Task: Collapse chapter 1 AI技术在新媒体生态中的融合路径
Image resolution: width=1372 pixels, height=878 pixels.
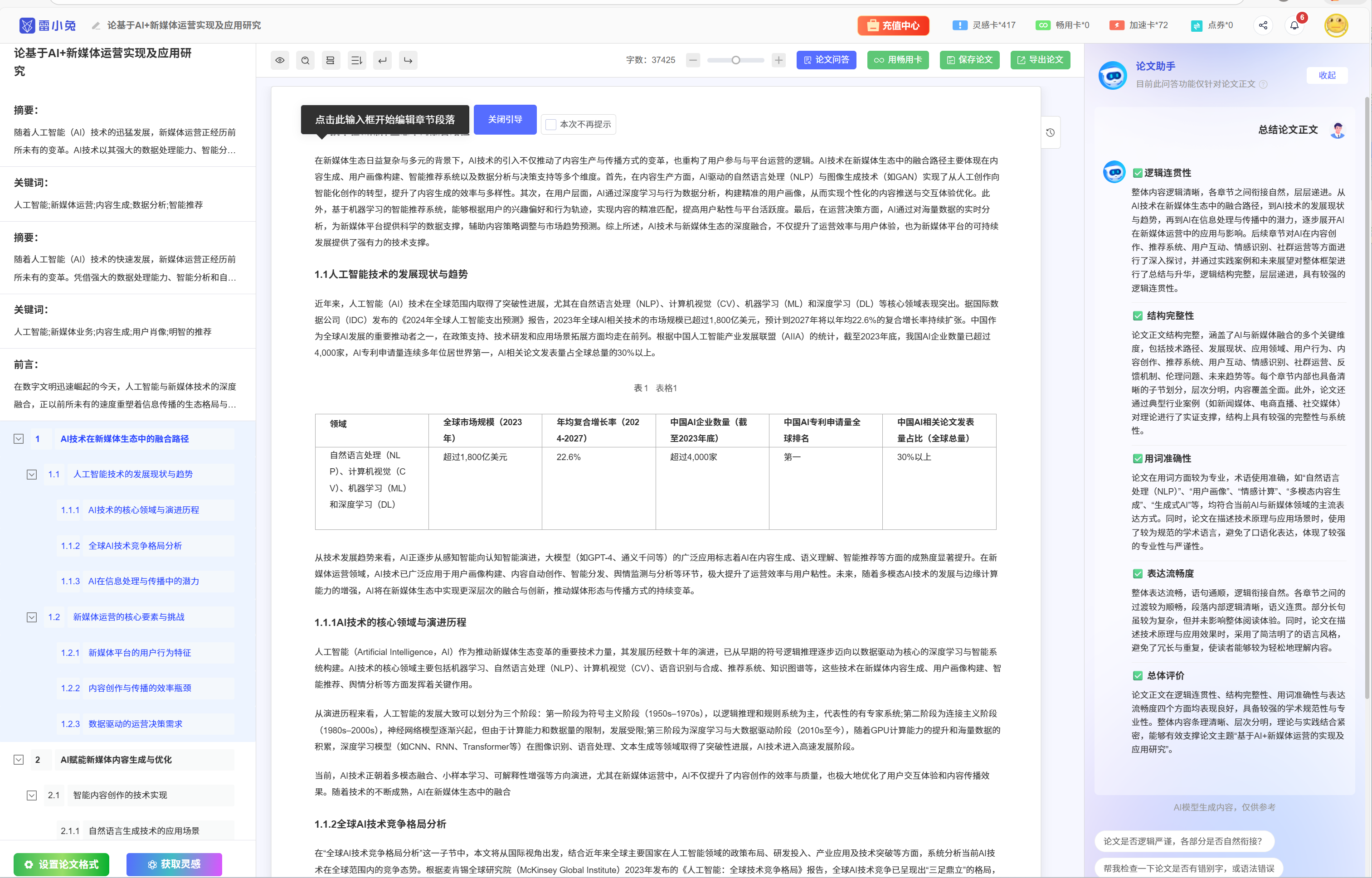Action: coord(19,438)
